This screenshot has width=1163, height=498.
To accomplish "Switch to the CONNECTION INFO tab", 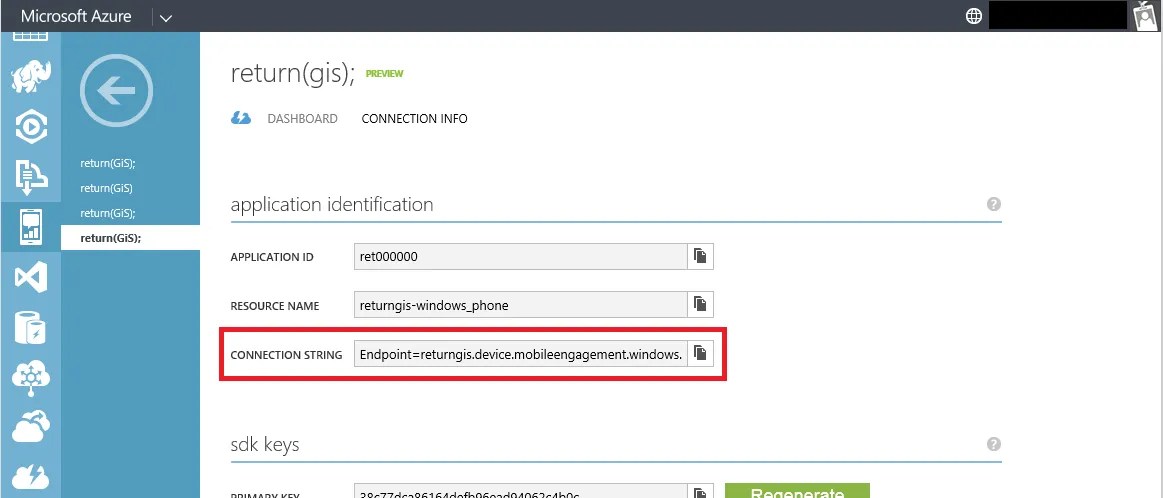I will (x=415, y=119).
